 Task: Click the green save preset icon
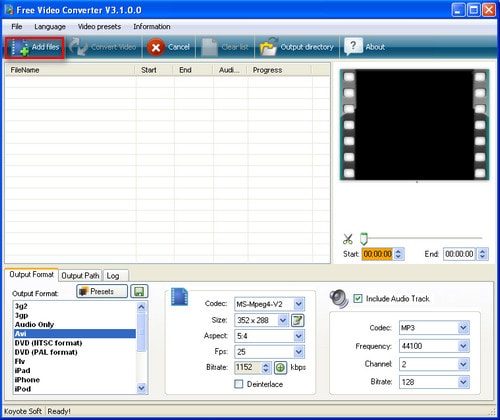[139, 292]
